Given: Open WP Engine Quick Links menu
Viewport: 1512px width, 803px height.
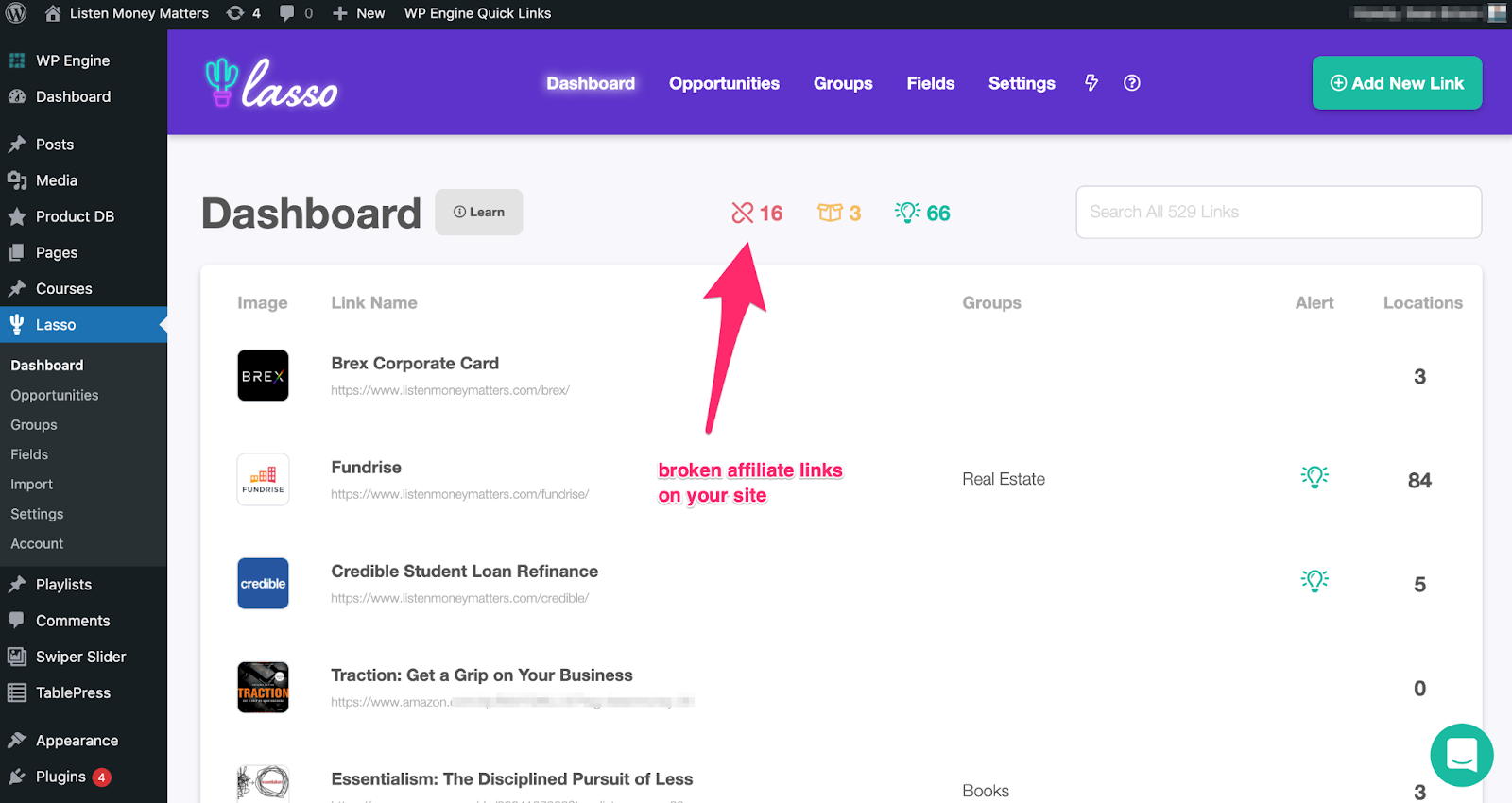Looking at the screenshot, I should coord(477,13).
